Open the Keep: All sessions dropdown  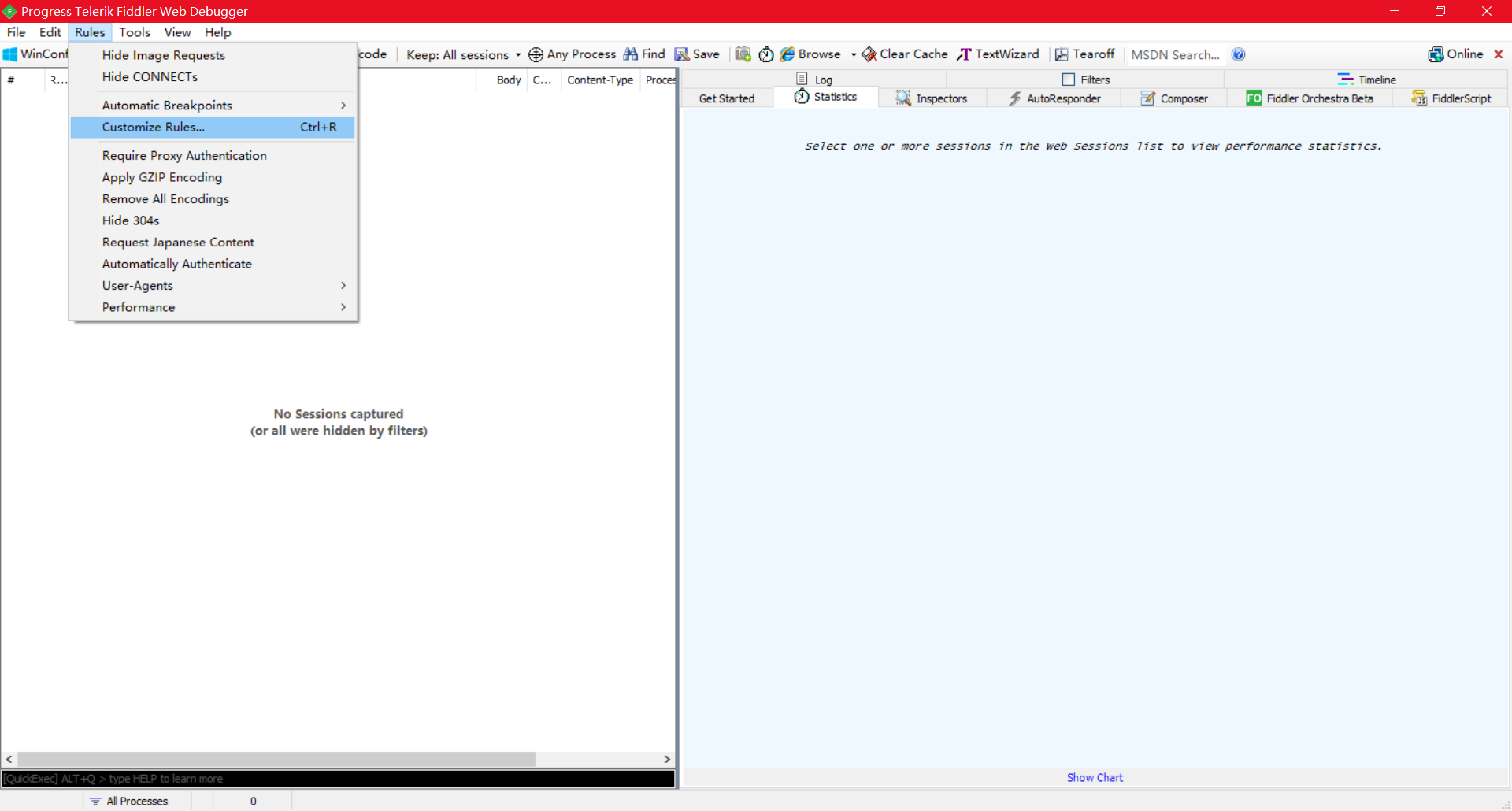point(464,54)
